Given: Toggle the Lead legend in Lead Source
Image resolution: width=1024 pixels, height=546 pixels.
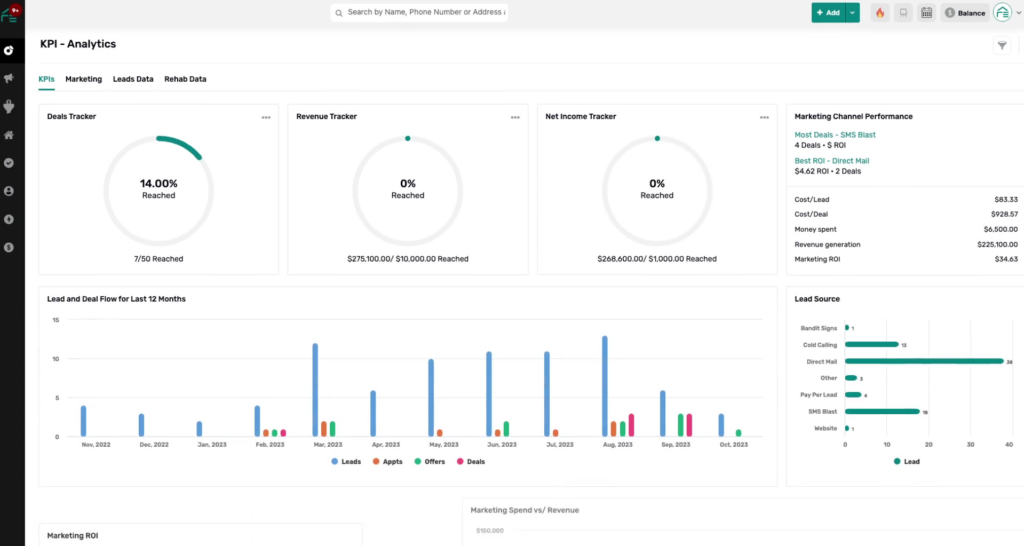Looking at the screenshot, I should coord(906,462).
